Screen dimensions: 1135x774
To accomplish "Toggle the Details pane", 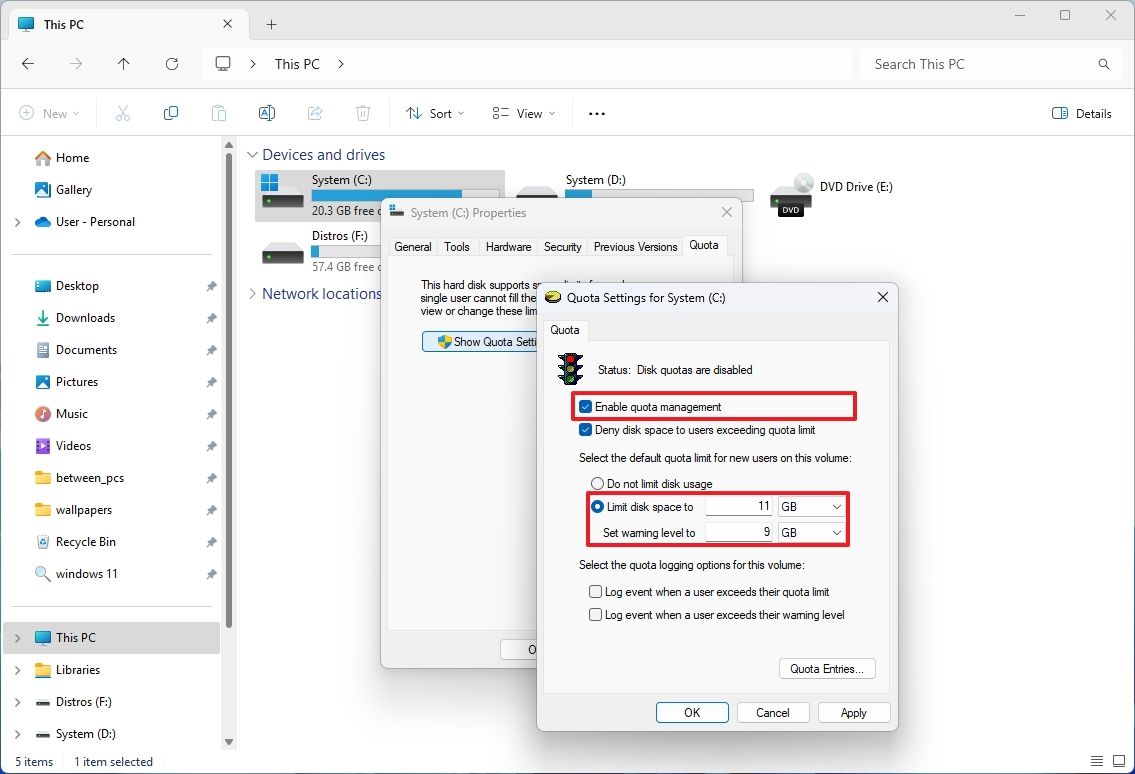I will 1081,113.
